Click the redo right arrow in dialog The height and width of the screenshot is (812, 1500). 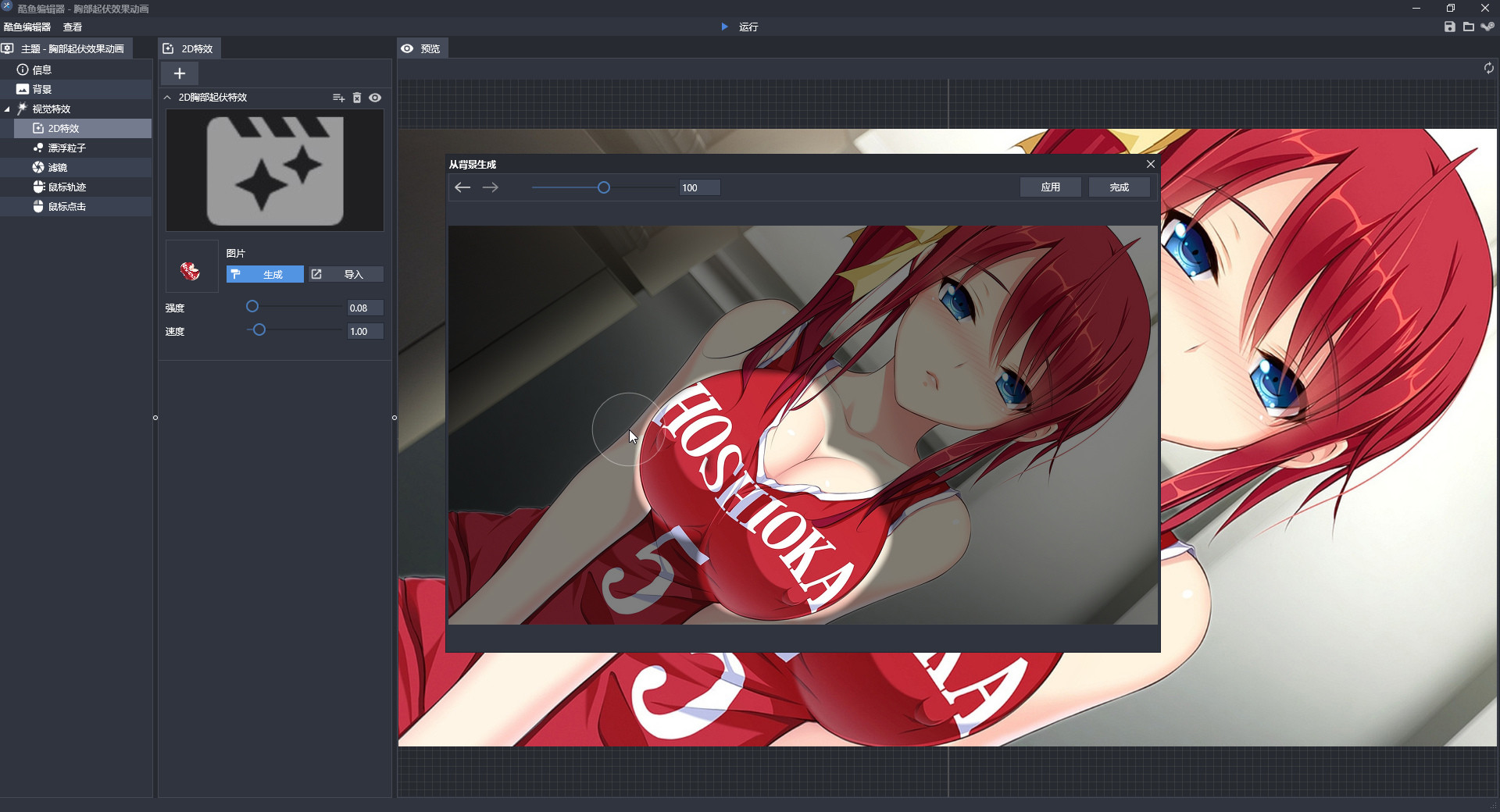[x=491, y=187]
